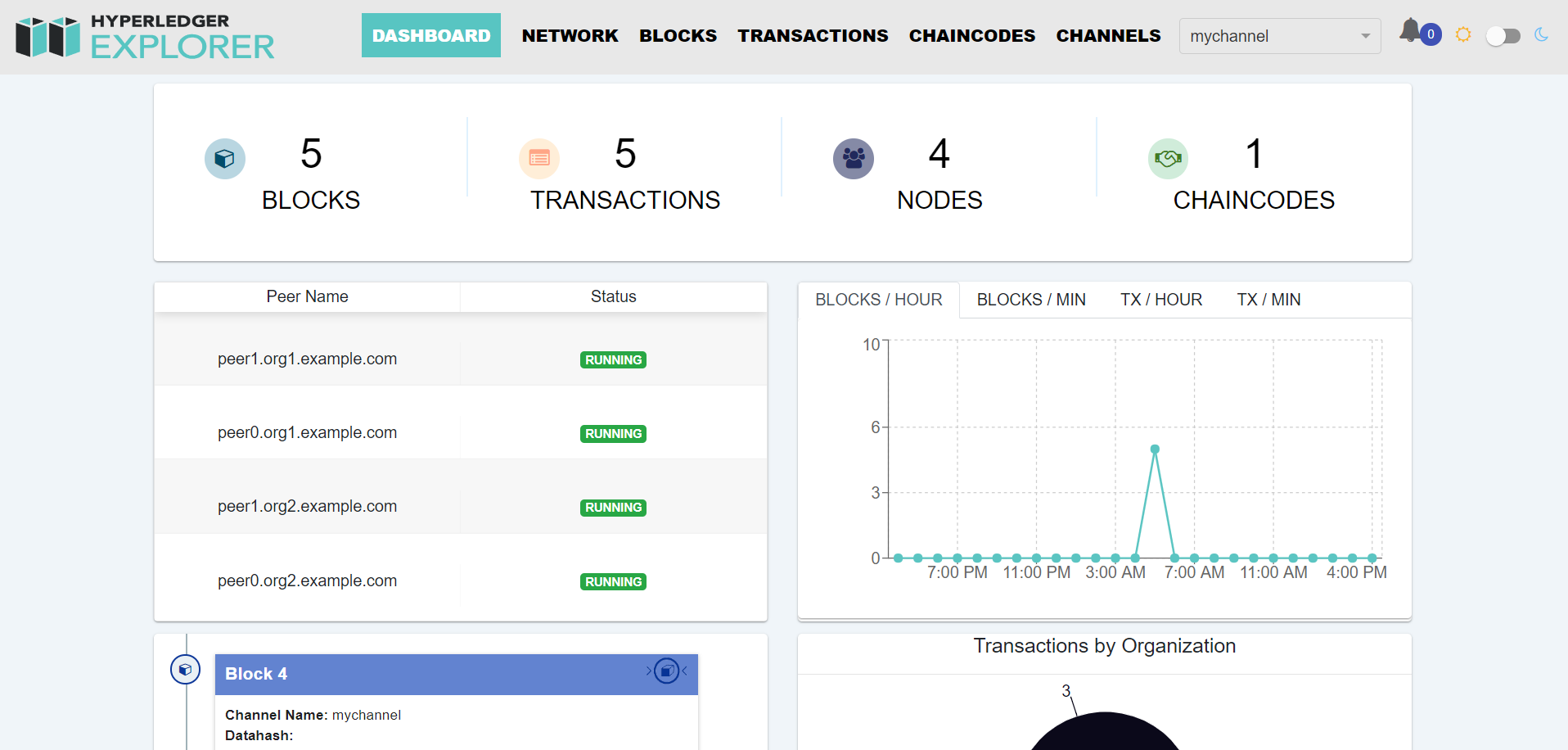Click the 4 Nodes count

click(939, 154)
